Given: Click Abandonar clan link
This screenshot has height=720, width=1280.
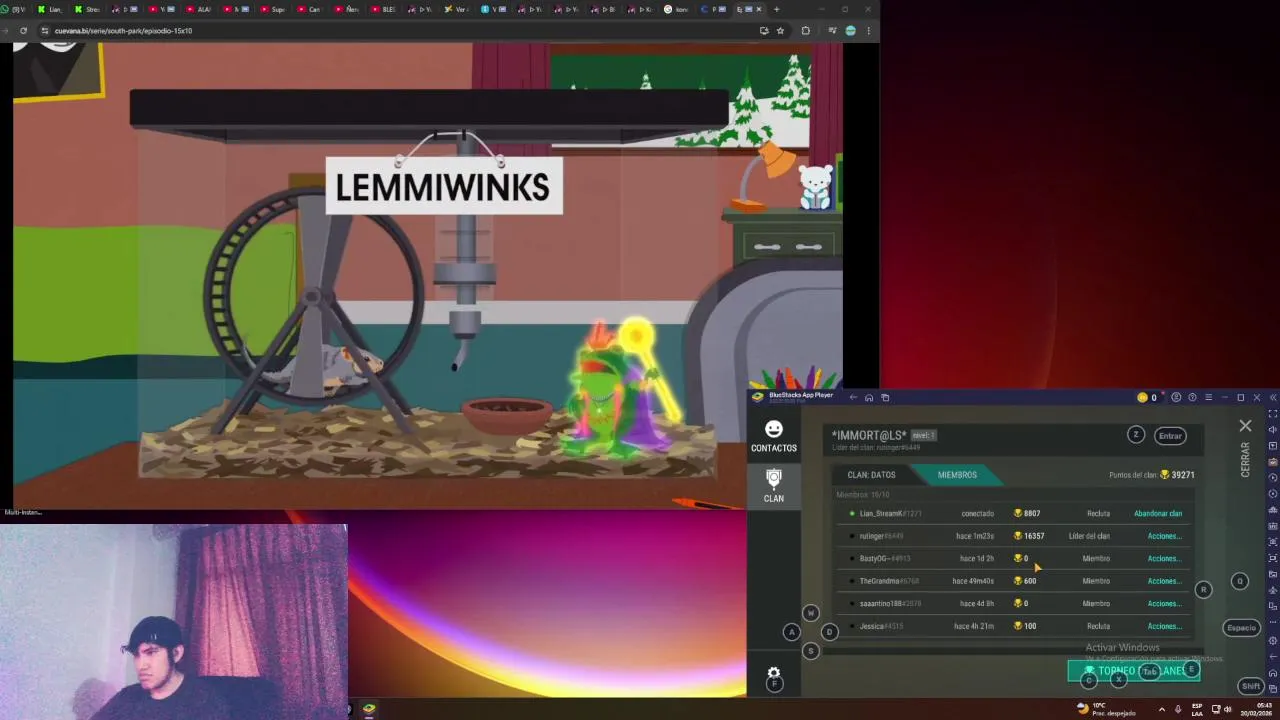Looking at the screenshot, I should click(1158, 514).
